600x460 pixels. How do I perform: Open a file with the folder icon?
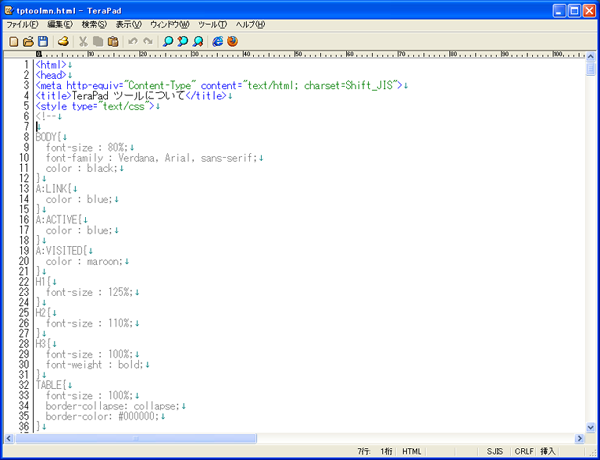pyautogui.click(x=28, y=41)
